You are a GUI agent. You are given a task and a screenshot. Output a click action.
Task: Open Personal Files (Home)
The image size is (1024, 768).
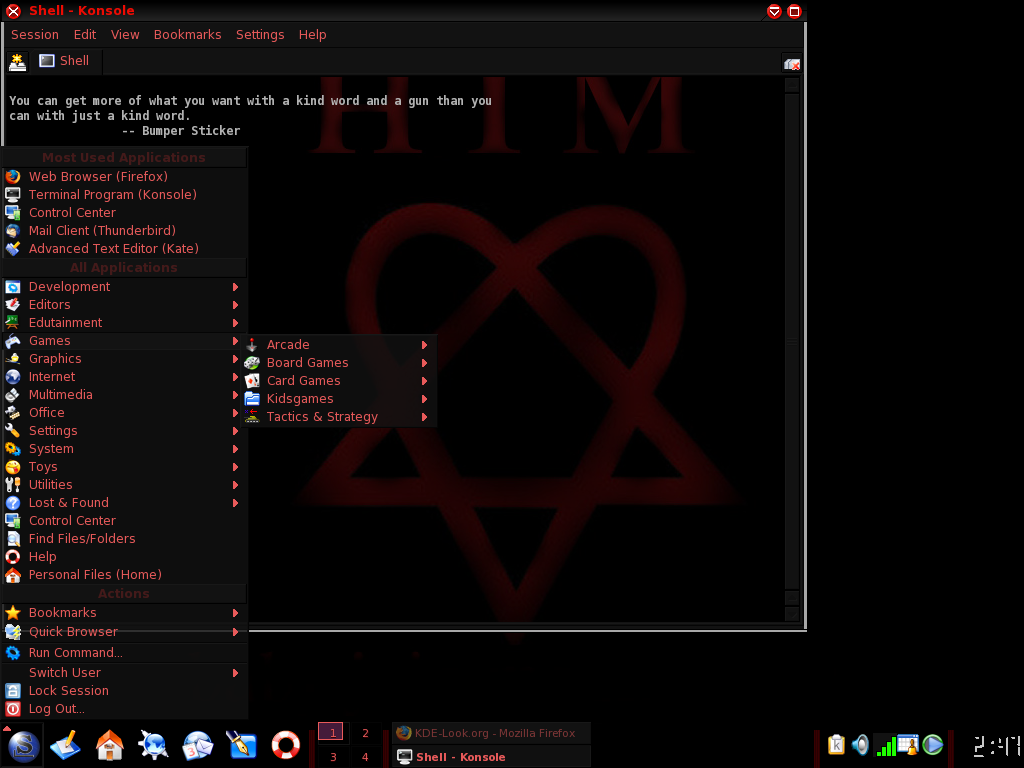tap(124, 575)
